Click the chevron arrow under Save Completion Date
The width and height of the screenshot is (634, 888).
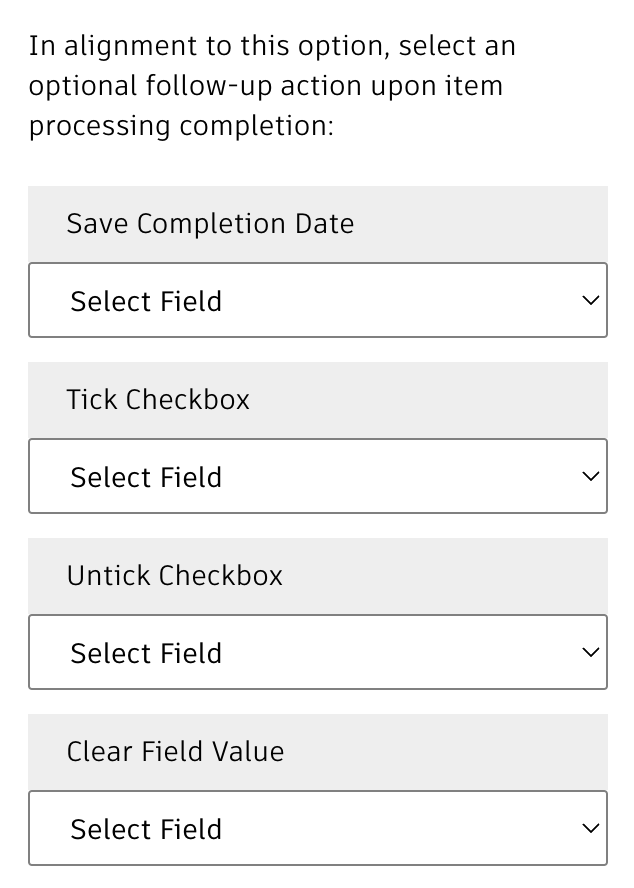(x=590, y=300)
